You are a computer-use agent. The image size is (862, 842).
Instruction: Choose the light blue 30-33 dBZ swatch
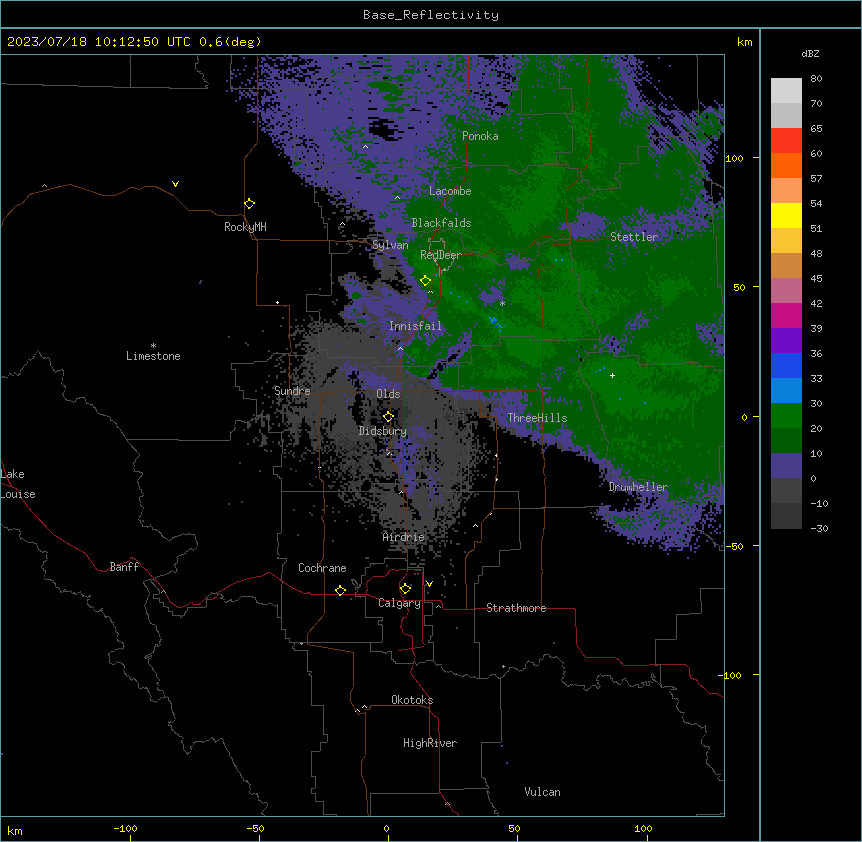[x=786, y=391]
